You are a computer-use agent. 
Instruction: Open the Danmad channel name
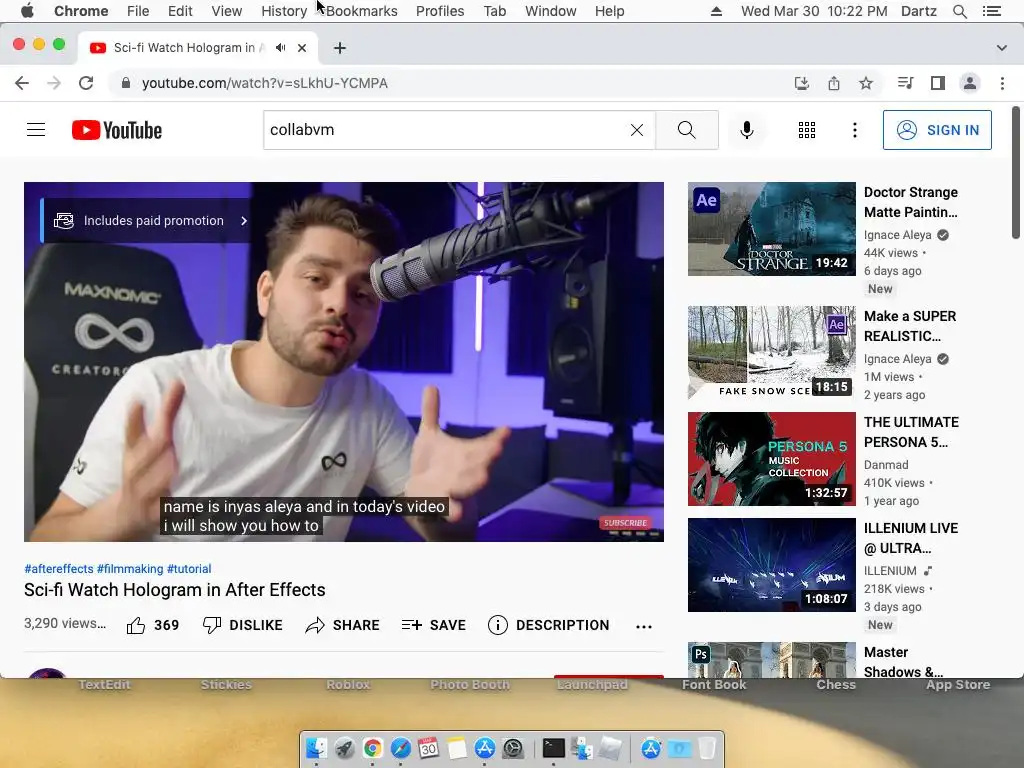886,465
